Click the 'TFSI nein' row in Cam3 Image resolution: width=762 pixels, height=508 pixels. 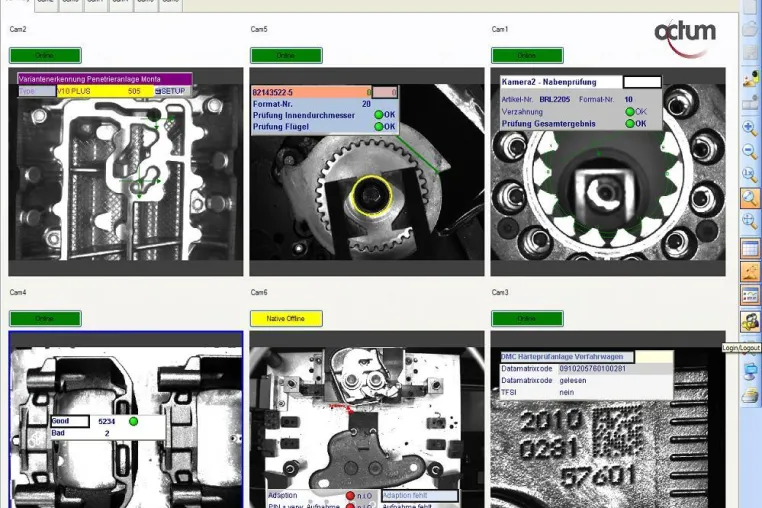(x=587, y=392)
